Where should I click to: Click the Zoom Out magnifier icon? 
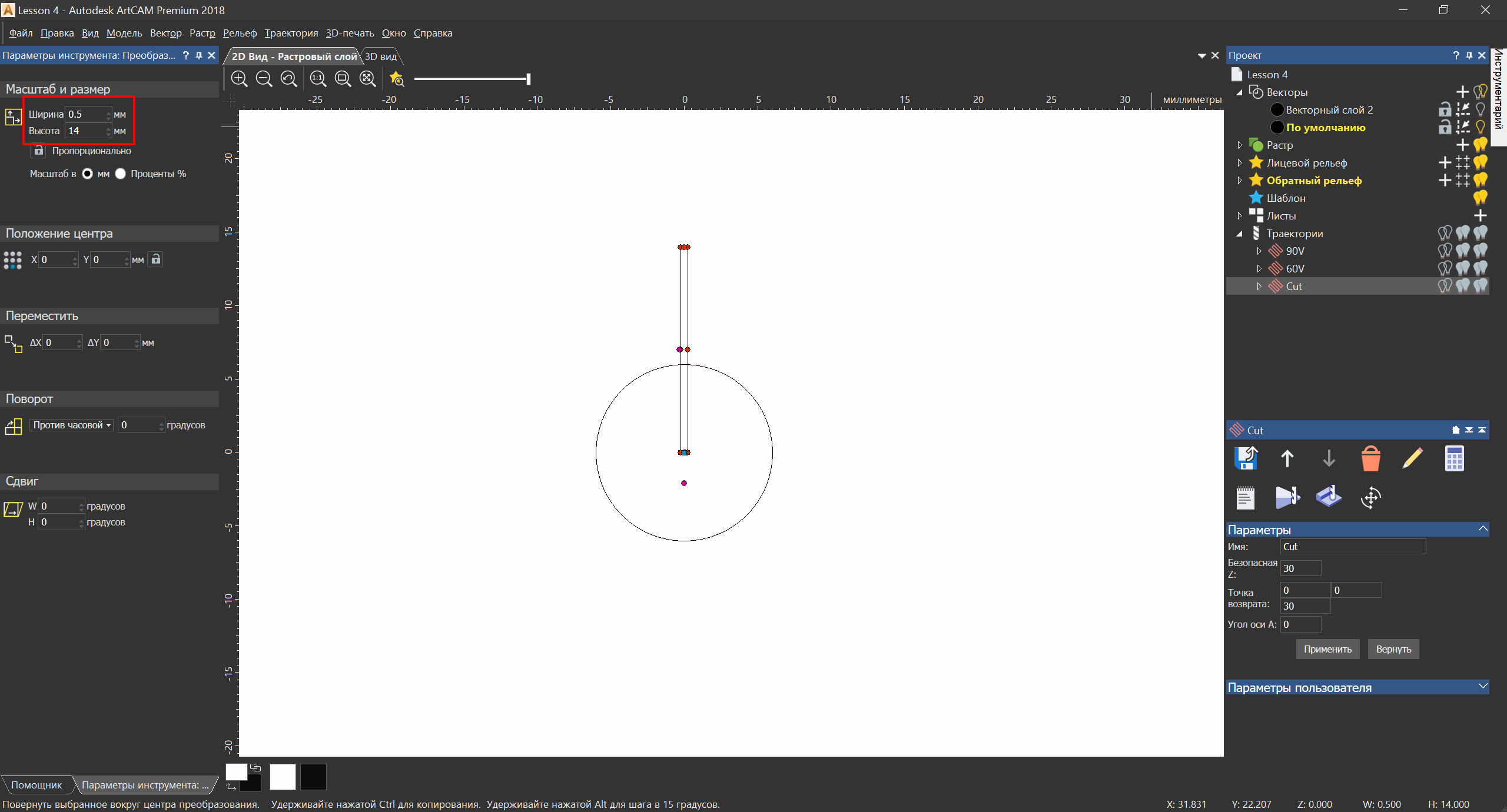(x=264, y=79)
